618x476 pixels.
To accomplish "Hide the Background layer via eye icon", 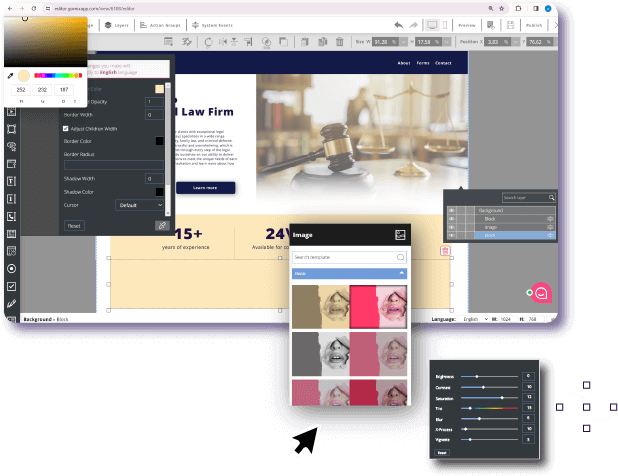I will pos(451,211).
